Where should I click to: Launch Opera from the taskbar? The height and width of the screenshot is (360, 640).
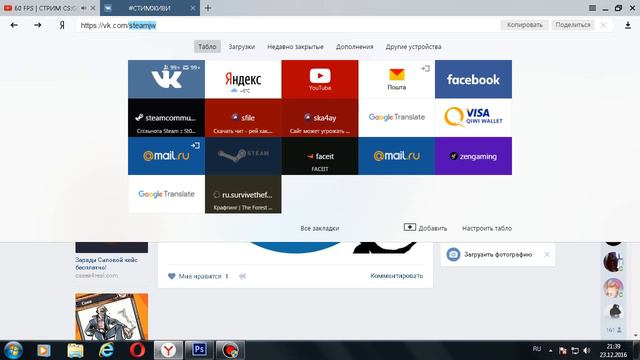(137, 350)
